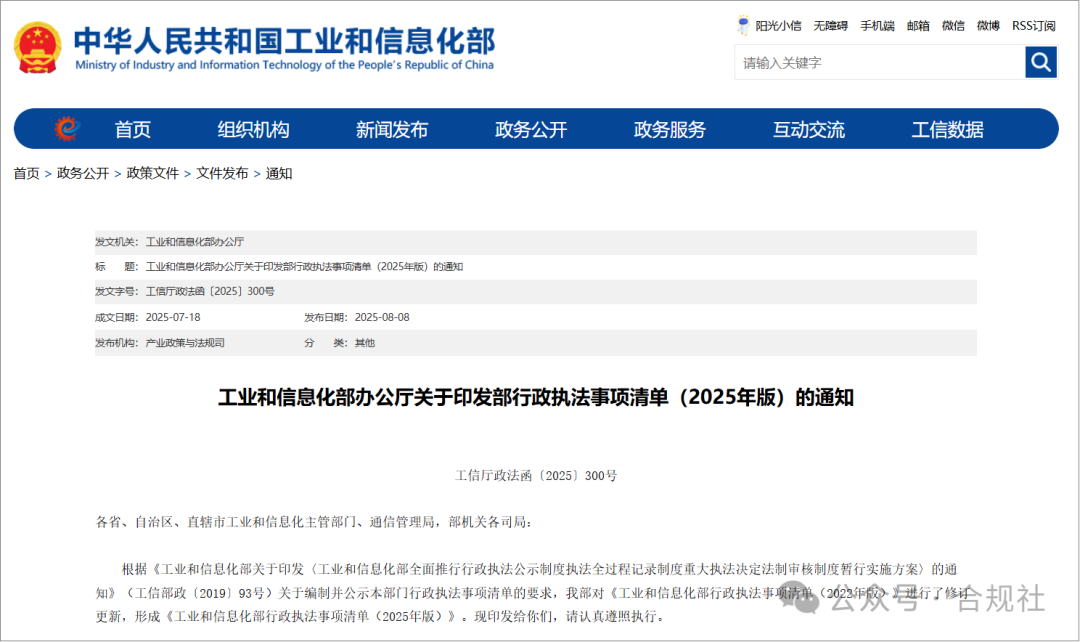The image size is (1080, 642).
Task: Click the 手机端 mobile client icon
Action: pyautogui.click(x=877, y=25)
